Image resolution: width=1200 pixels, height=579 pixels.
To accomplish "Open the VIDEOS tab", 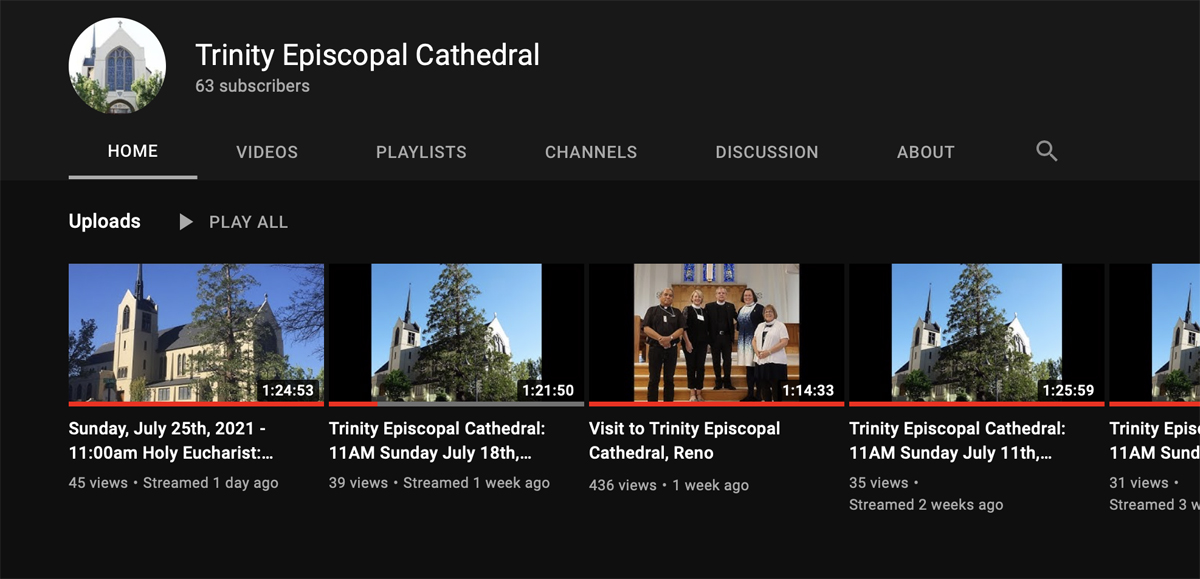I will tap(267, 152).
